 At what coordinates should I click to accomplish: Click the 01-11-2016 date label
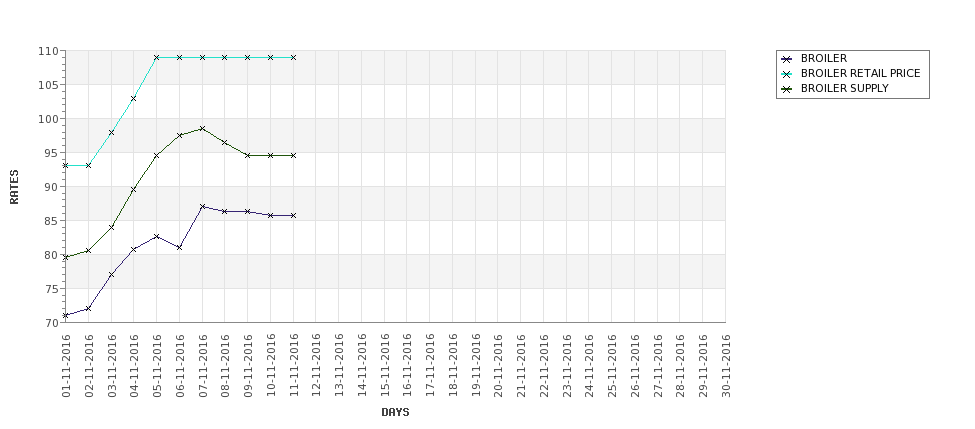tap(66, 366)
